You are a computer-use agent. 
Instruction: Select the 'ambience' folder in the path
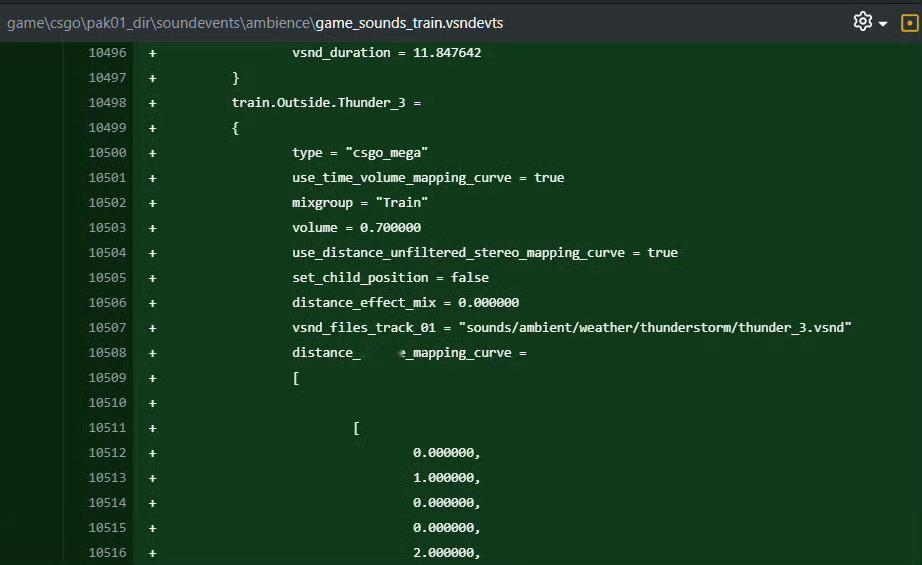click(x=278, y=23)
